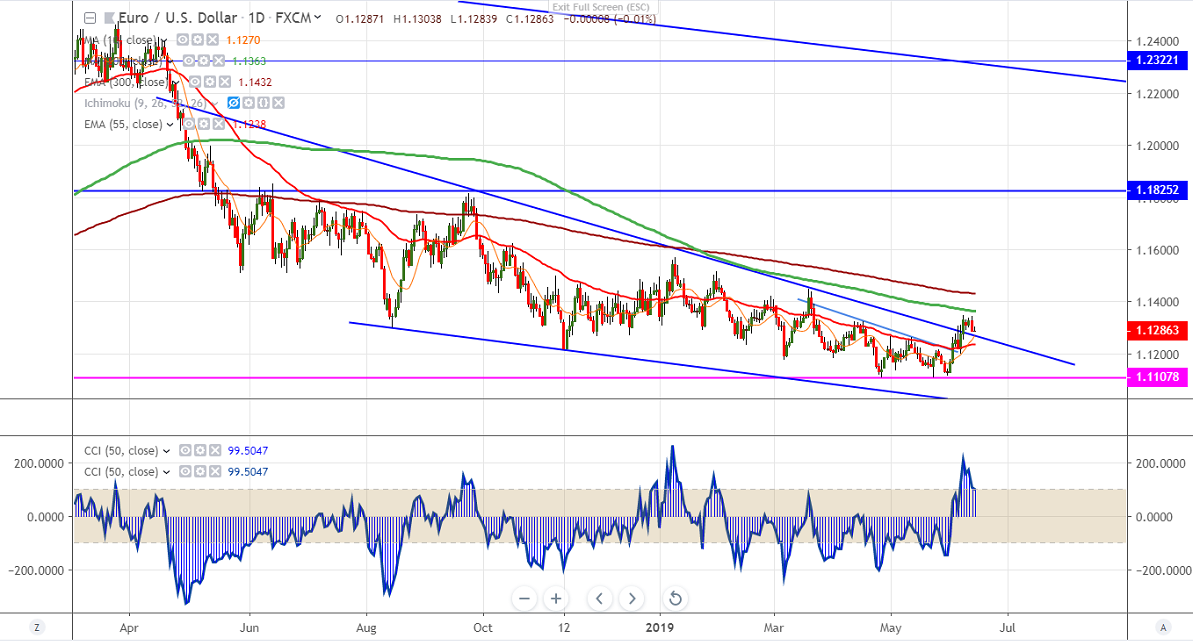Viewport: 1193px width, 644px height.
Task: Click the Exit Full Screen (ESC) label
Action: (x=601, y=8)
